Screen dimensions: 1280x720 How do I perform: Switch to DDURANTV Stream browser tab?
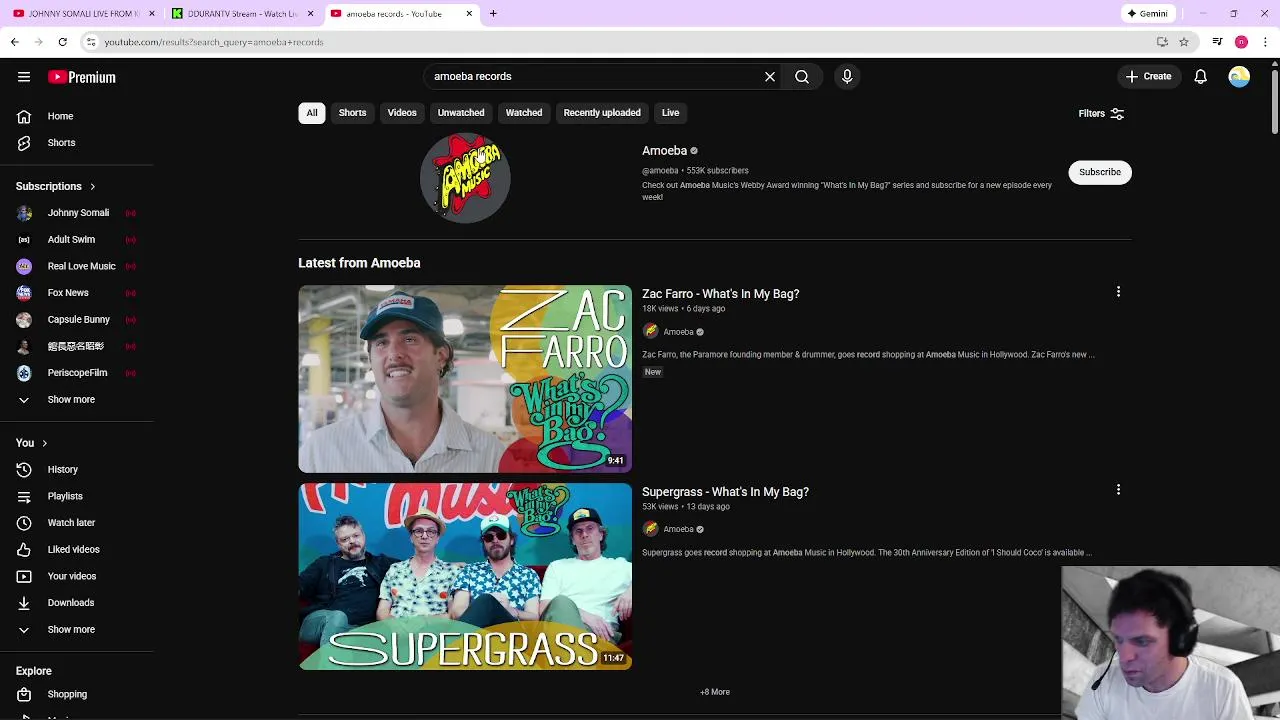tap(242, 13)
